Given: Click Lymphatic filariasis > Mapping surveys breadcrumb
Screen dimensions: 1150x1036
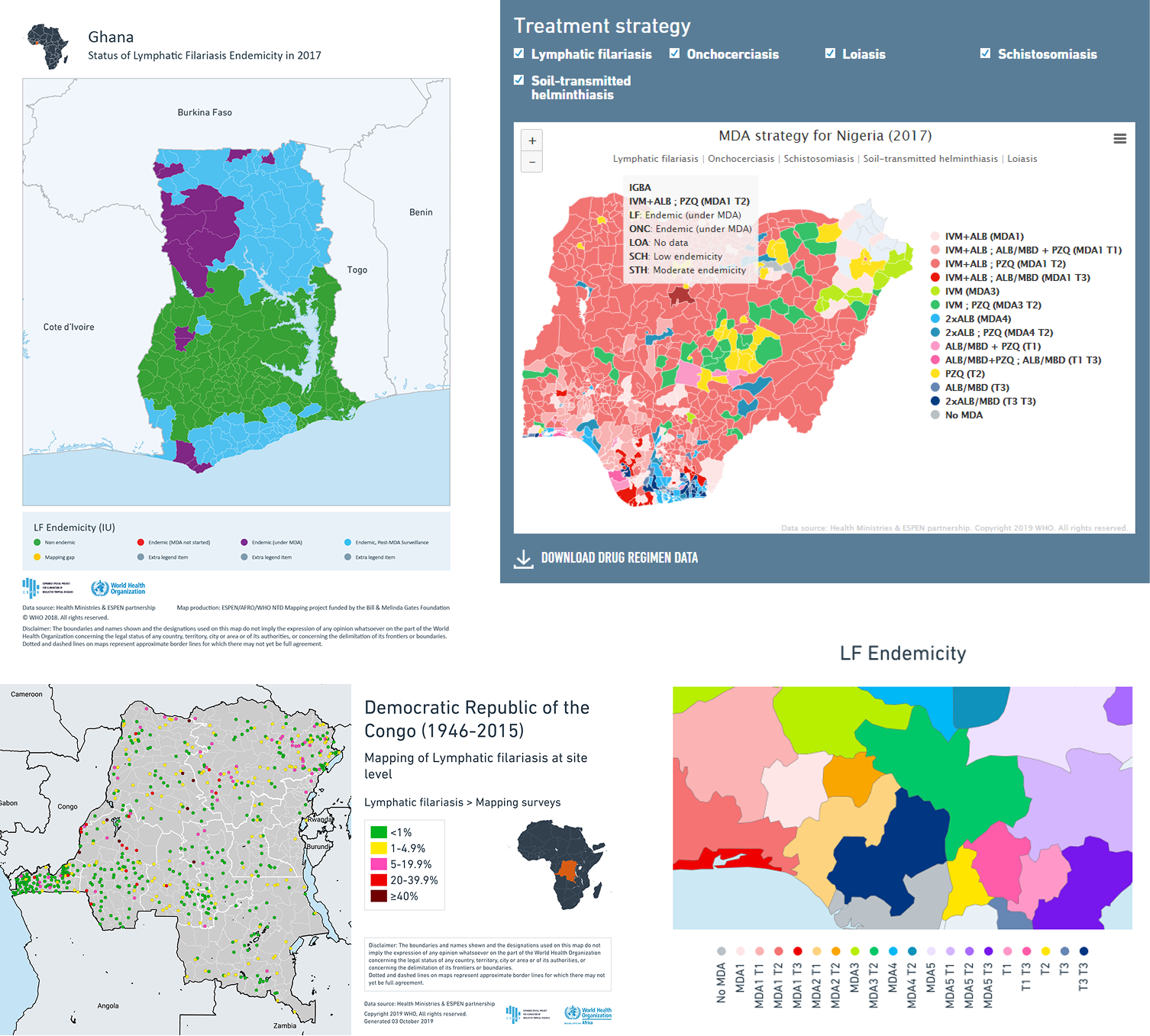Looking at the screenshot, I should (x=462, y=802).
